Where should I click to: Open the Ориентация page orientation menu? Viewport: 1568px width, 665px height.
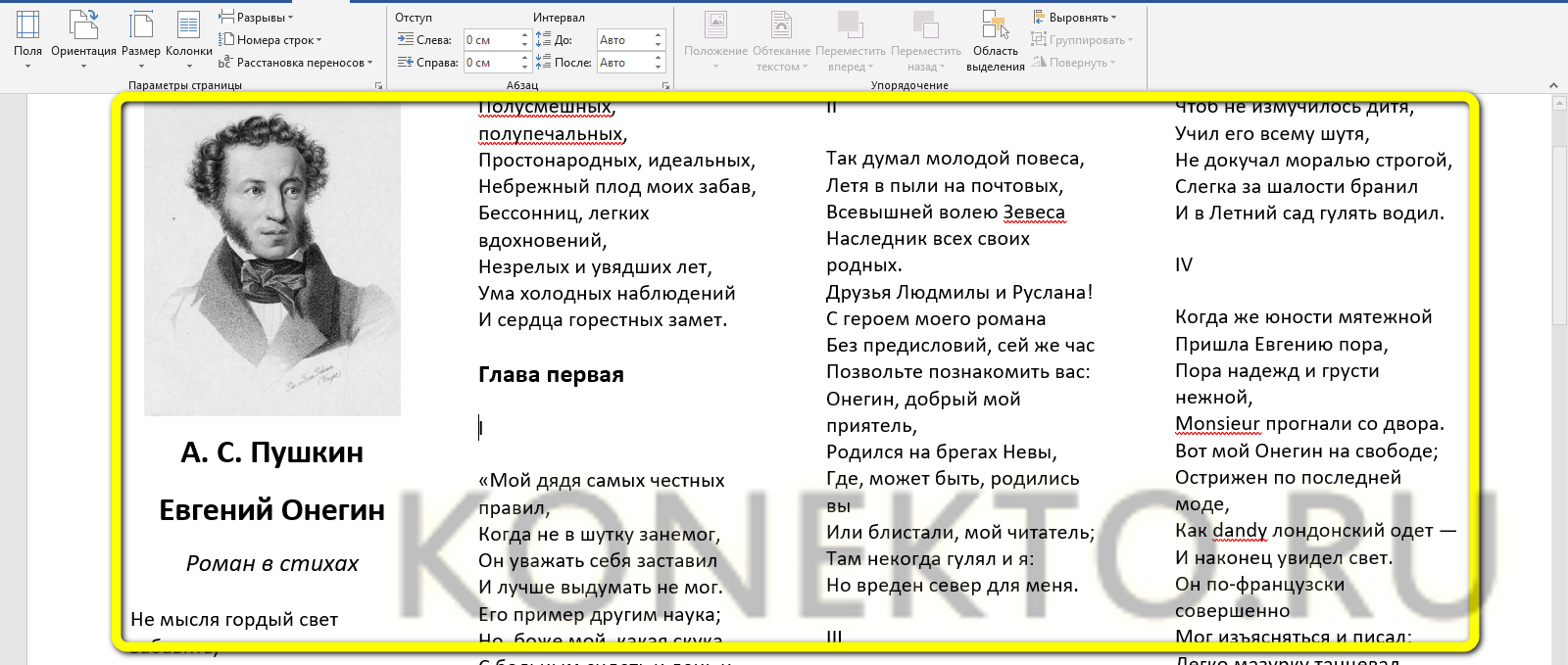pos(83,39)
